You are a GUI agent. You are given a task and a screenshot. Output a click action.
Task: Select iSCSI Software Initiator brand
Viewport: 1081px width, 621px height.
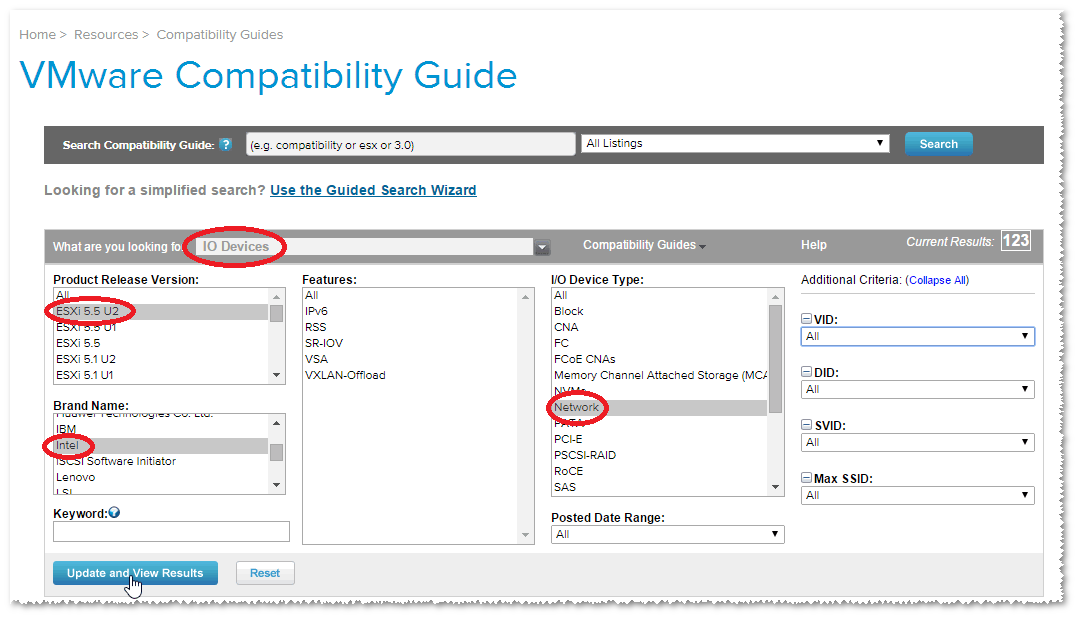click(x=161, y=461)
